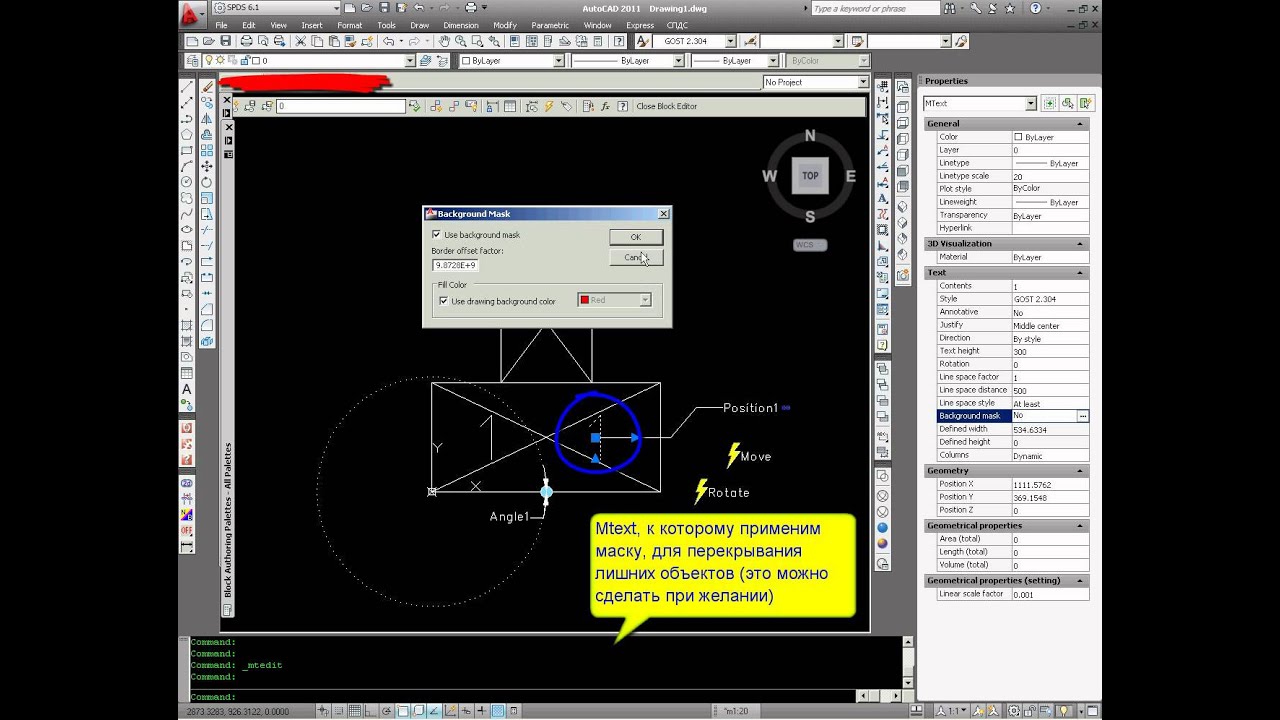Open the Express menu
Image resolution: width=1280 pixels, height=720 pixels.
pos(640,25)
